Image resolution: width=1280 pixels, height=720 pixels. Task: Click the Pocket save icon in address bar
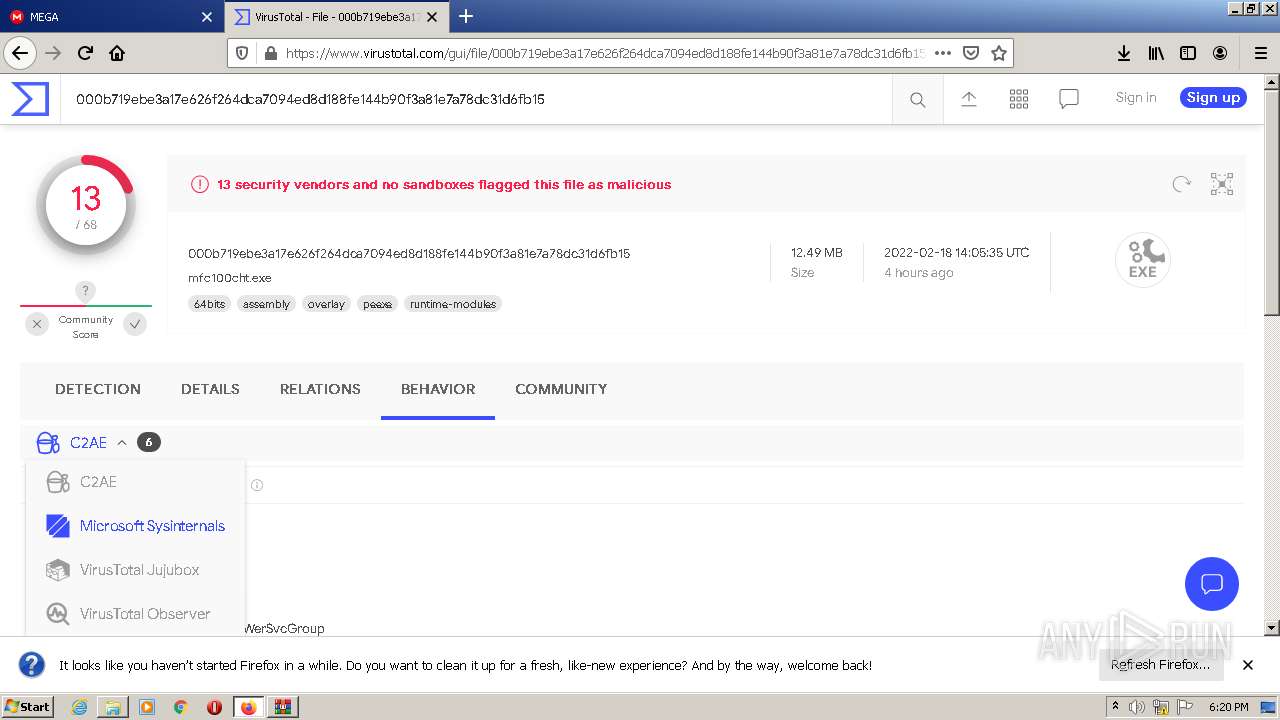[x=971, y=53]
